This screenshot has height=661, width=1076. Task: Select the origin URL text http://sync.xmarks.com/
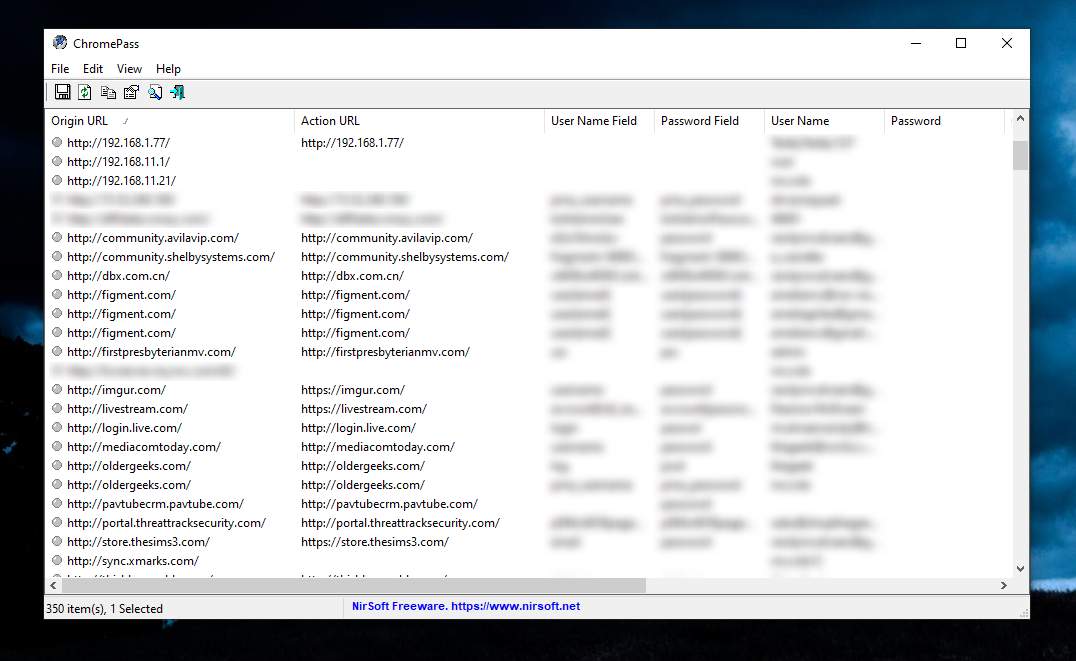coord(133,560)
